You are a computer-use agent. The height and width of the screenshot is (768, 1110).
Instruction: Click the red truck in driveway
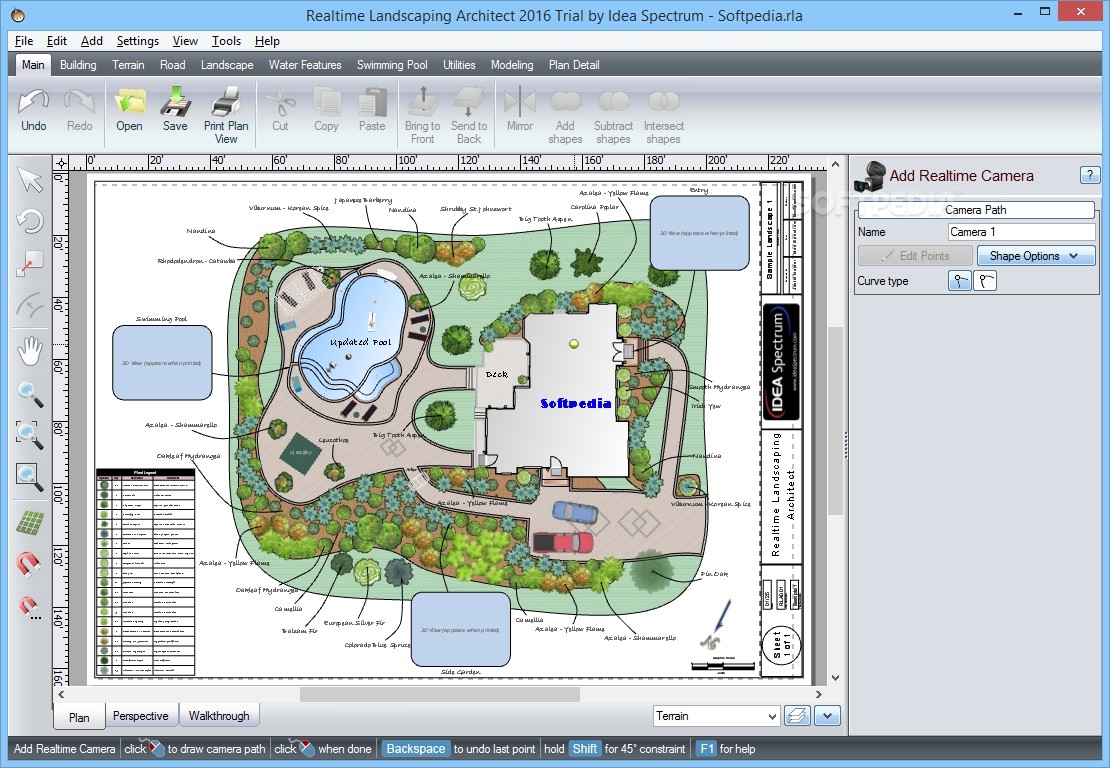563,542
